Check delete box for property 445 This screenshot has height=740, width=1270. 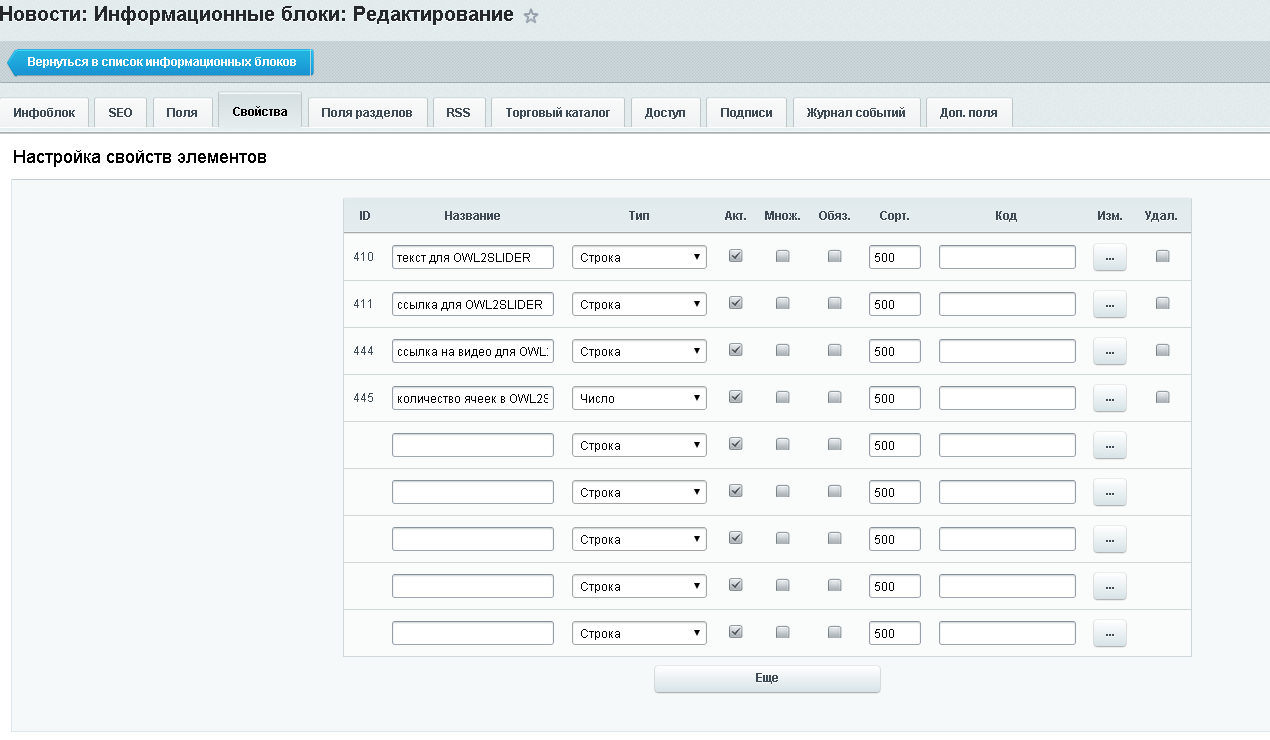[x=1162, y=397]
